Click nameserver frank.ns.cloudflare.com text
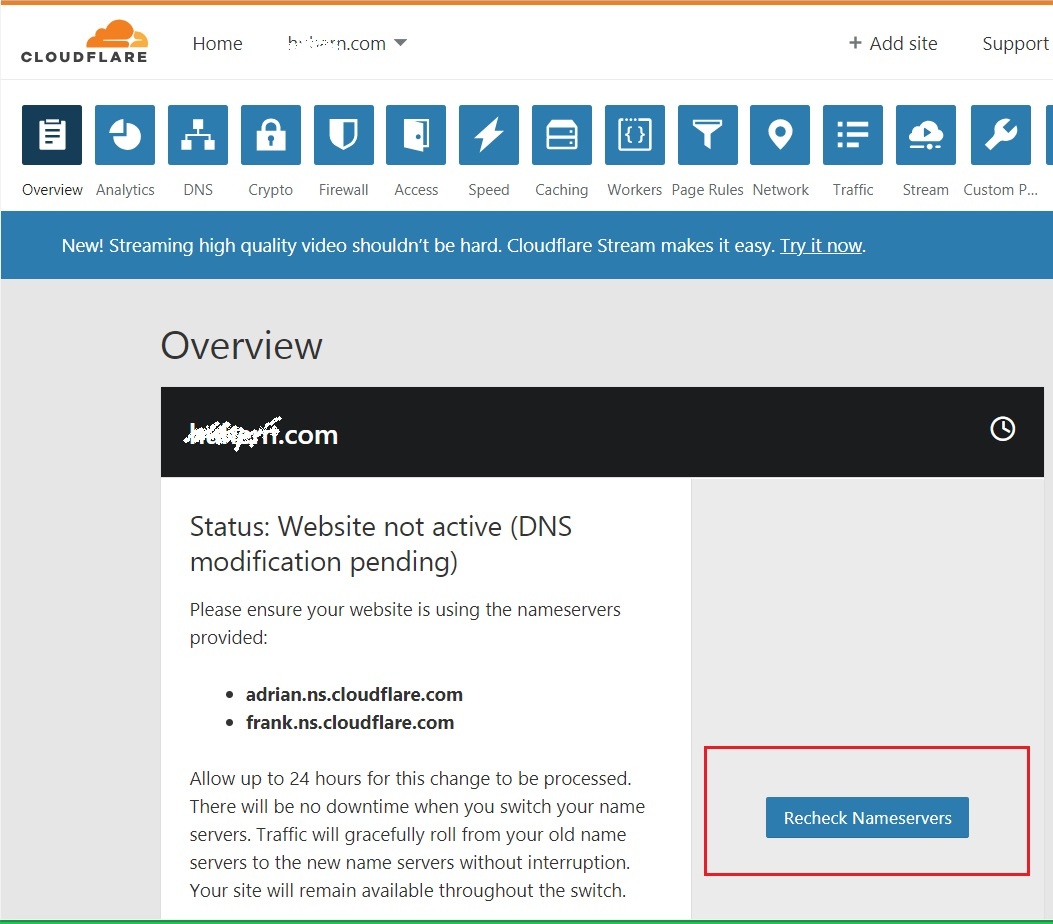 (350, 723)
